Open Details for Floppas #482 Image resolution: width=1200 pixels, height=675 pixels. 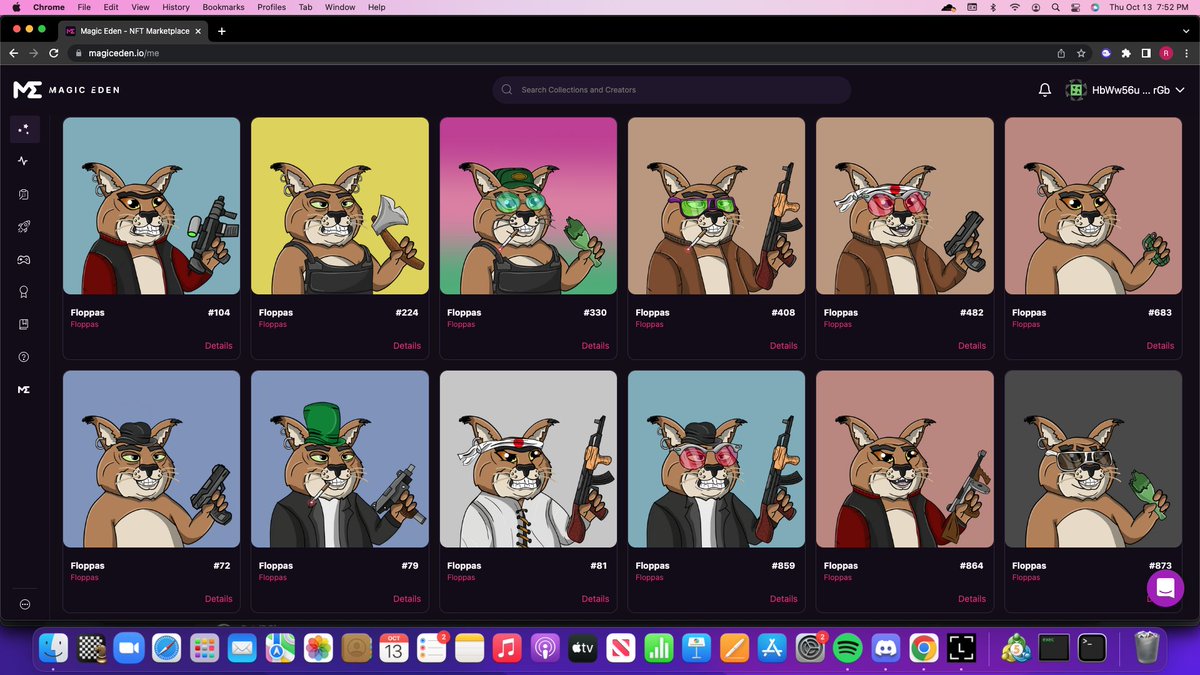tap(972, 346)
